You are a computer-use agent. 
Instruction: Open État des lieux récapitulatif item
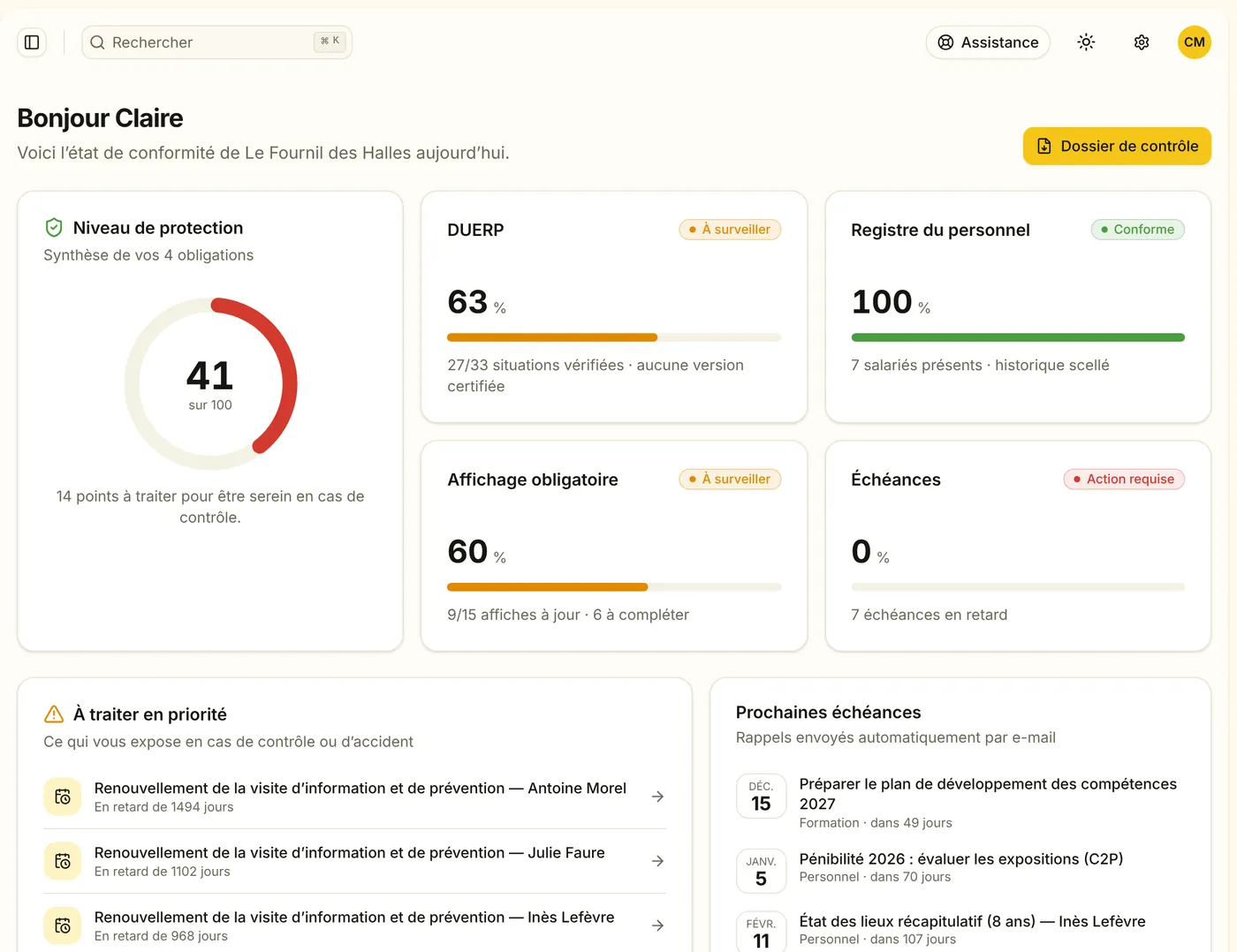[x=972, y=922]
